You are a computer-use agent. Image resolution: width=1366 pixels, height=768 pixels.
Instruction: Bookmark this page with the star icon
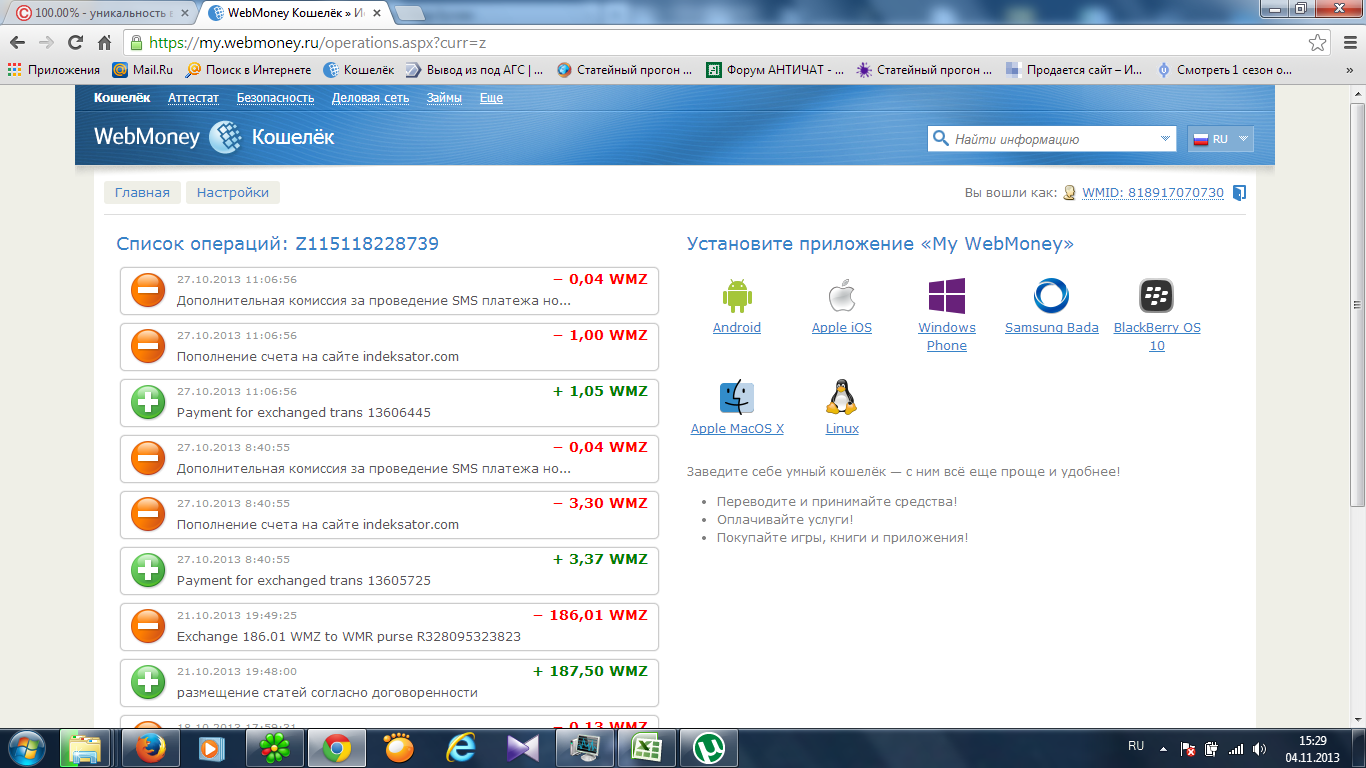[x=1318, y=43]
